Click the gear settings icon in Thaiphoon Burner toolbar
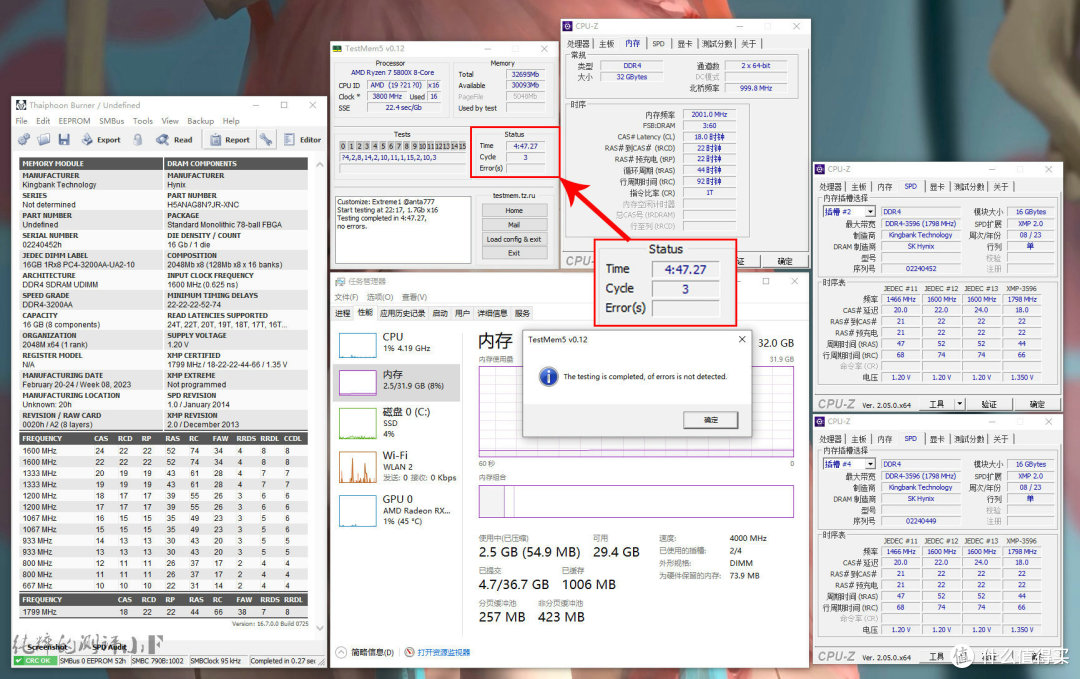The width and height of the screenshot is (1080, 679). (24, 139)
